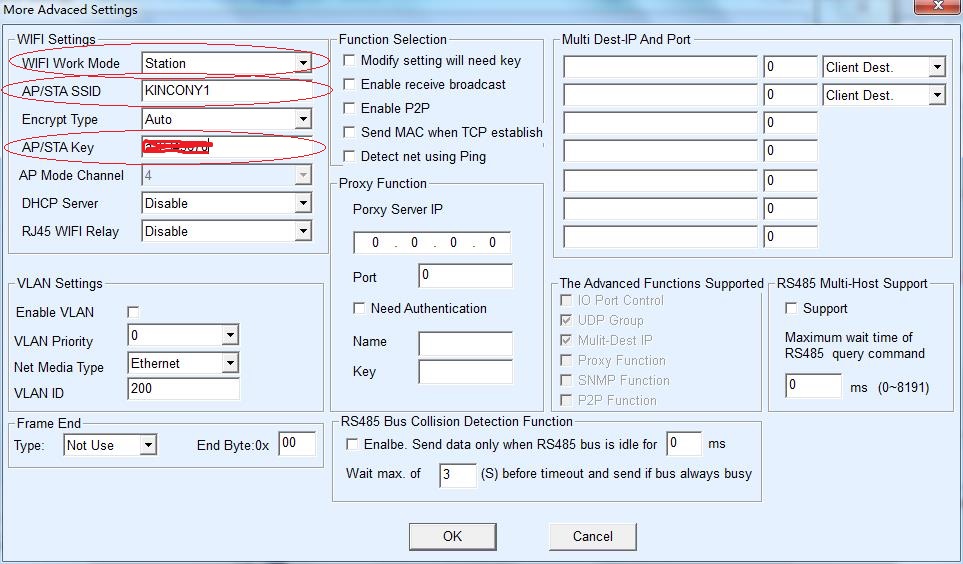
Task: Enable the Modify setting will need key checkbox
Action: click(x=350, y=61)
